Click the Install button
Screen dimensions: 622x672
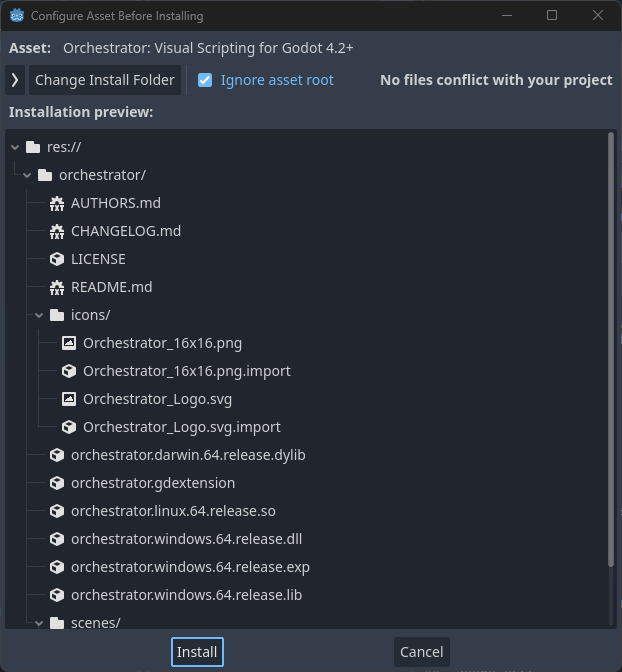tap(197, 652)
